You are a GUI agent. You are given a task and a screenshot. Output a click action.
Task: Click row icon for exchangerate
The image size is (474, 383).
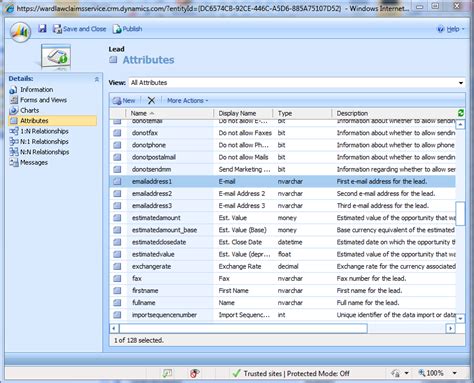pyautogui.click(x=117, y=266)
